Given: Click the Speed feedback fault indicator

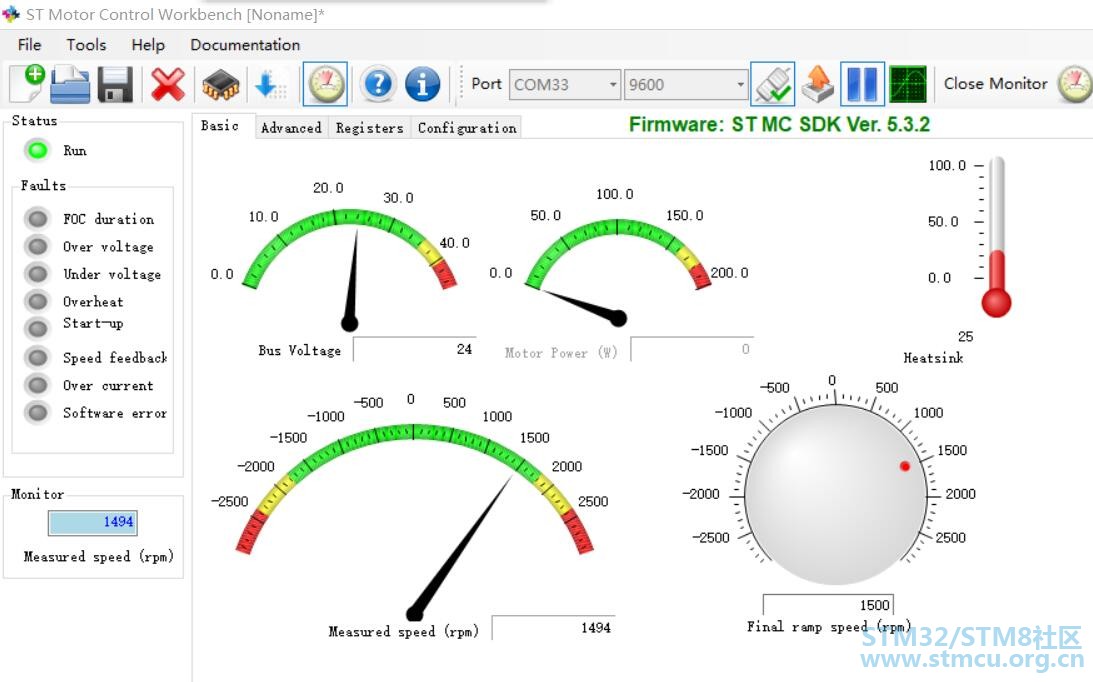Looking at the screenshot, I should coord(37,357).
